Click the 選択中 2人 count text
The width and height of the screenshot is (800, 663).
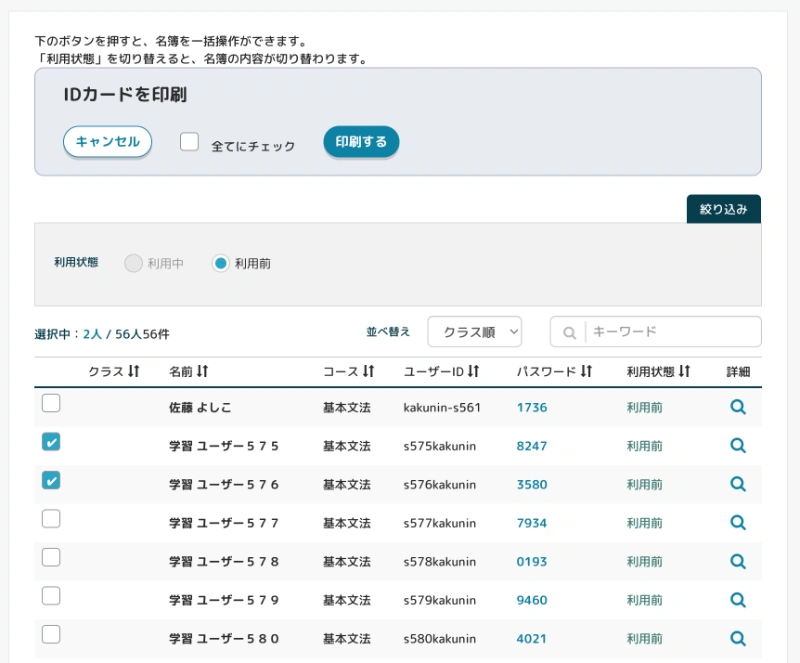(68, 334)
